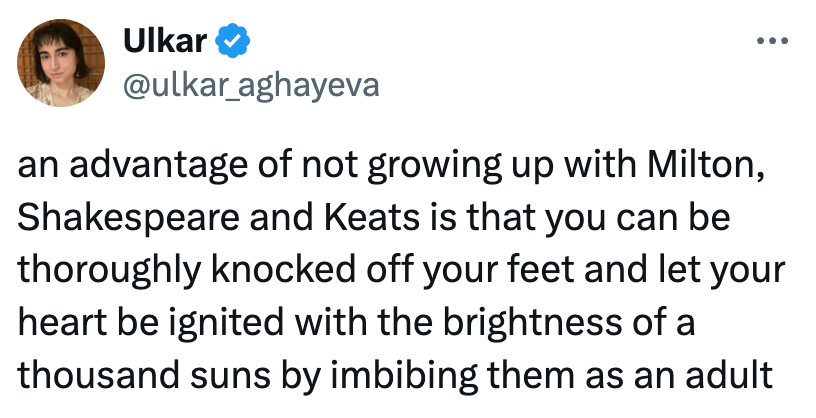This screenshot has width=816, height=418.
Task: Click the display name Ulkar
Action: [x=165, y=43]
